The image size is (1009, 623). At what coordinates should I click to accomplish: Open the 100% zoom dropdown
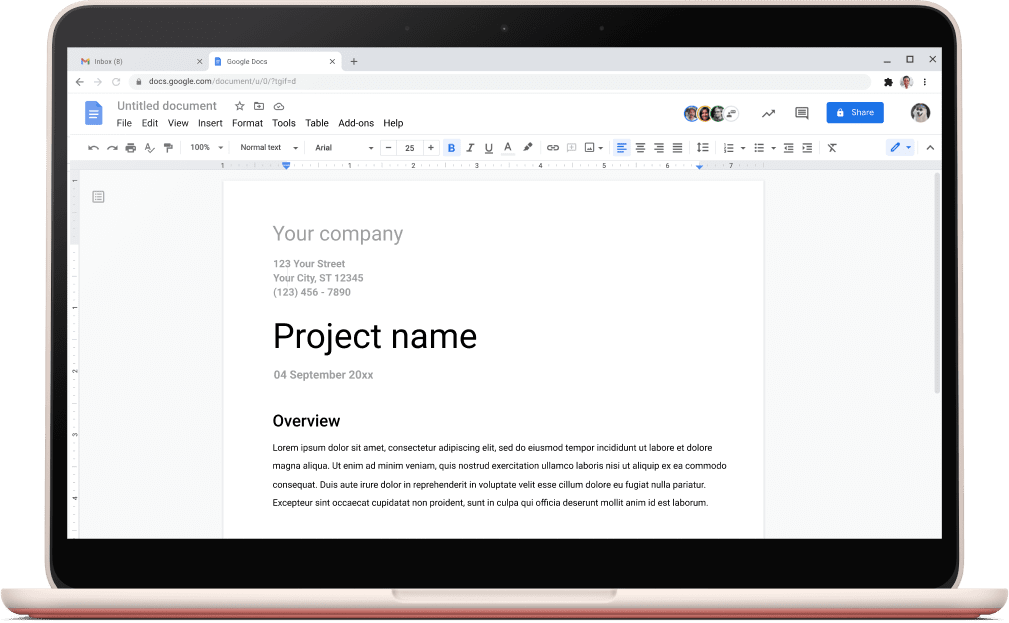tap(203, 147)
